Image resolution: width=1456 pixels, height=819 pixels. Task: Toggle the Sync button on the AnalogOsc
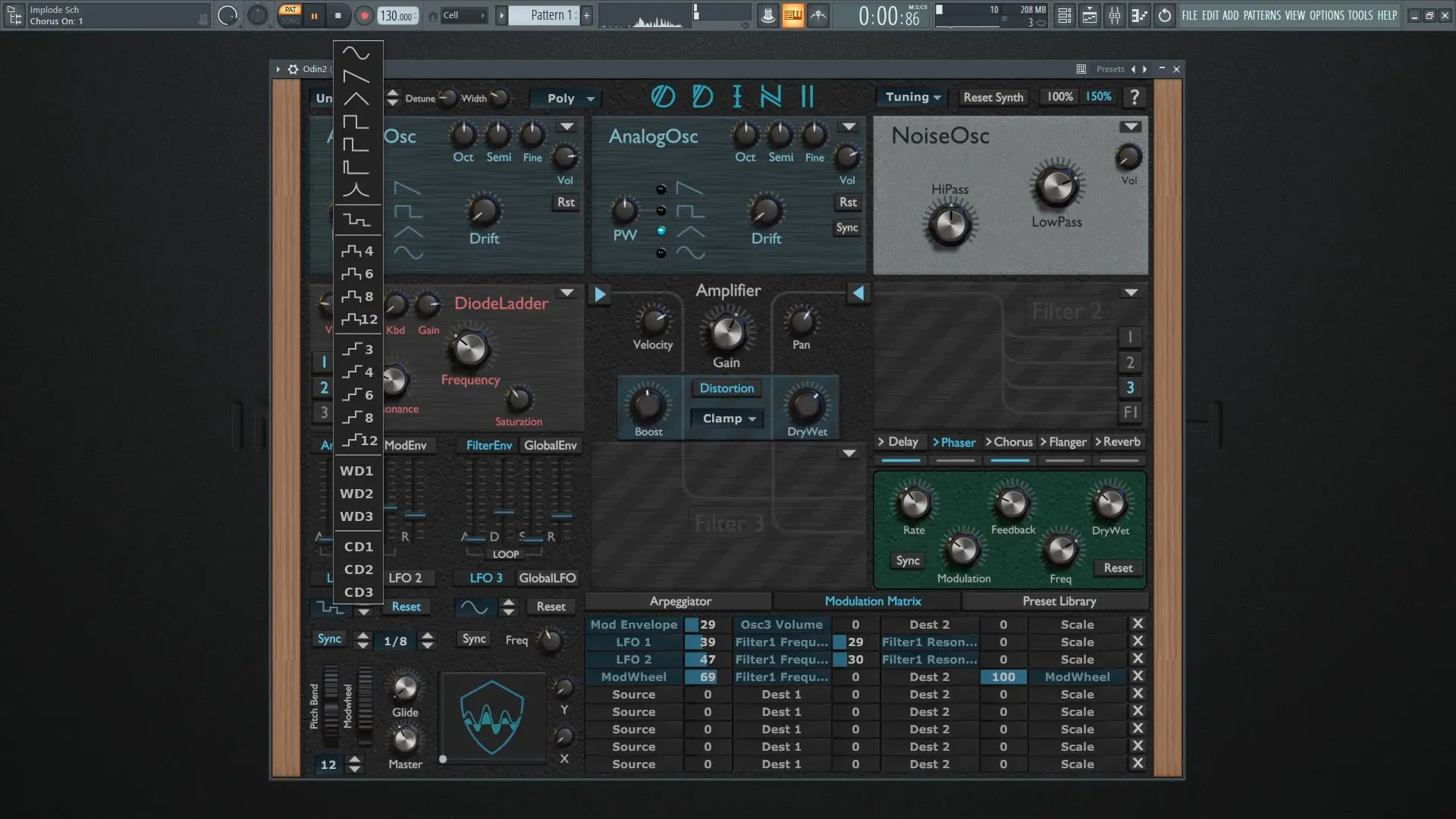click(x=847, y=227)
